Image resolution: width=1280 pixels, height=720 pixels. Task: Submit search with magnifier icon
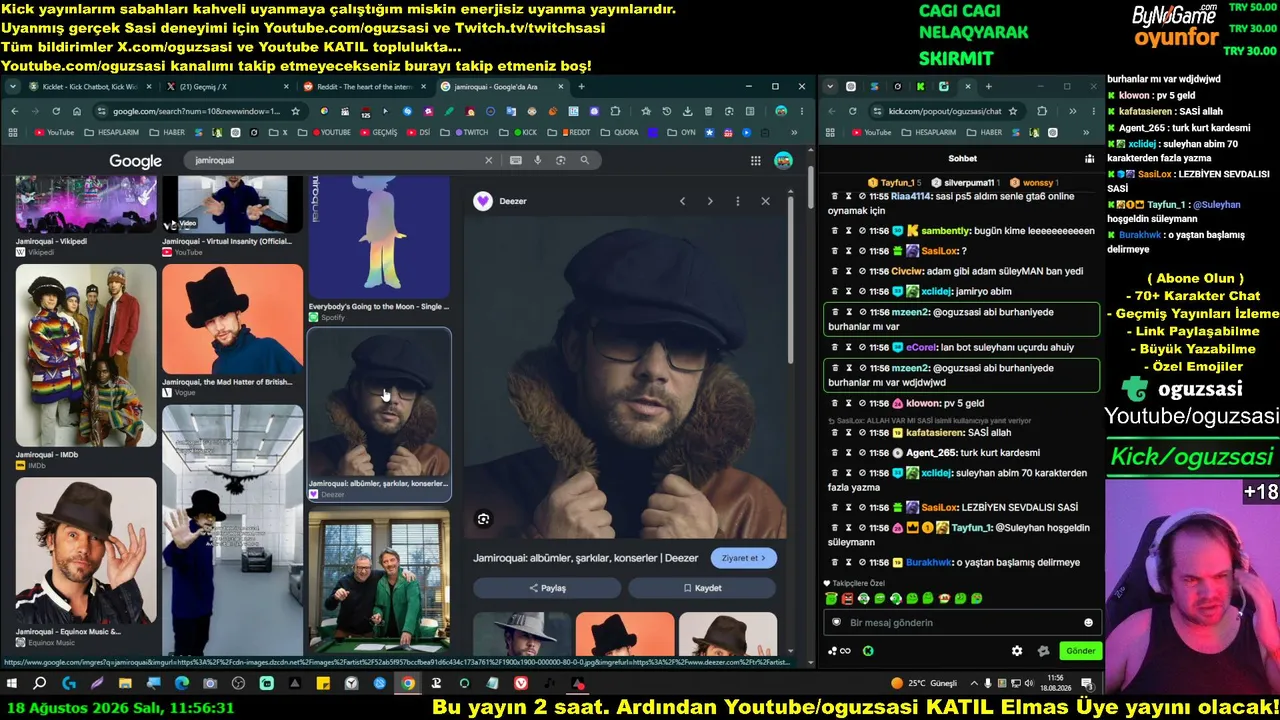click(585, 160)
